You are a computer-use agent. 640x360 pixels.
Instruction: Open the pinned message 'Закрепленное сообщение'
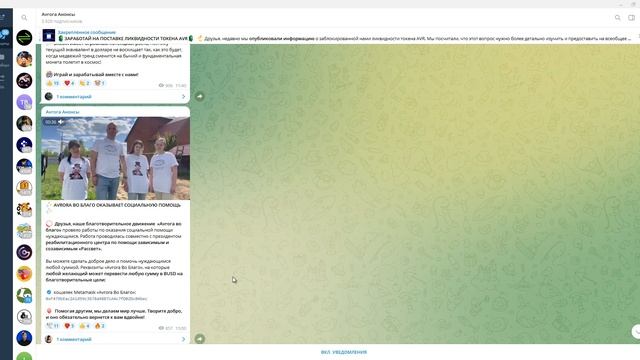pos(87,32)
